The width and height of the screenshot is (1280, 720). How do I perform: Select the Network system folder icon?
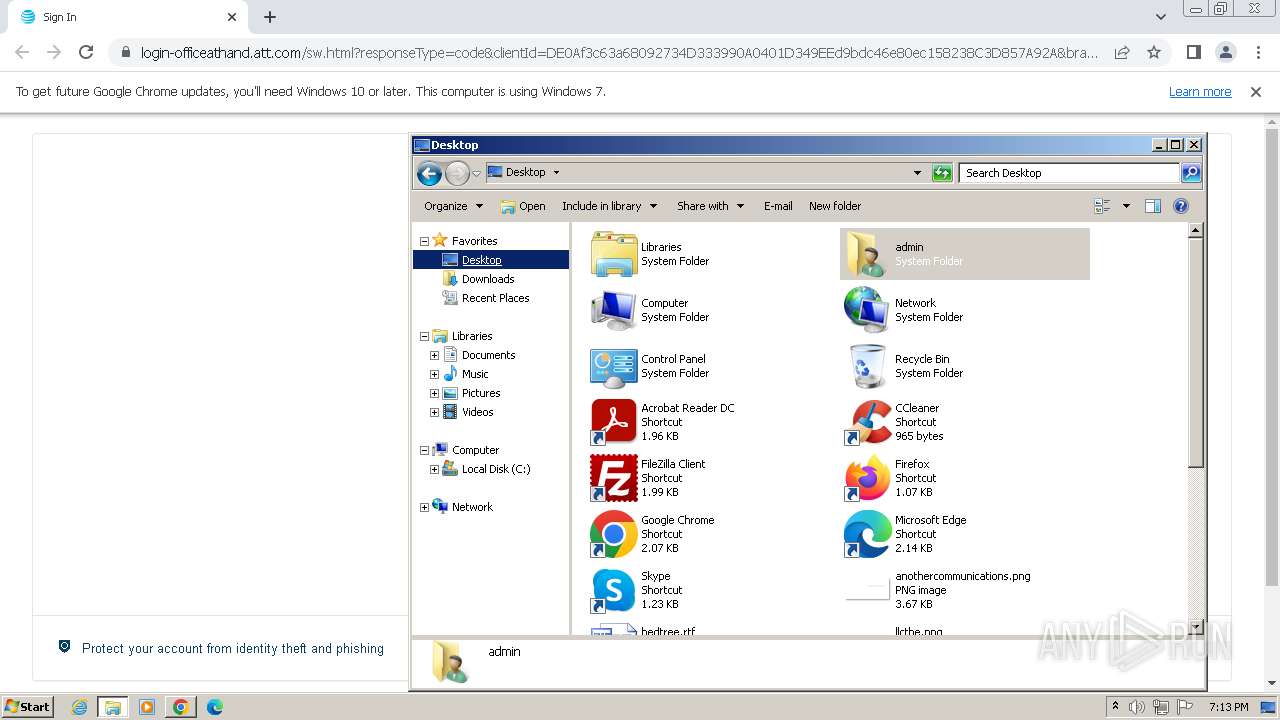coord(867,310)
